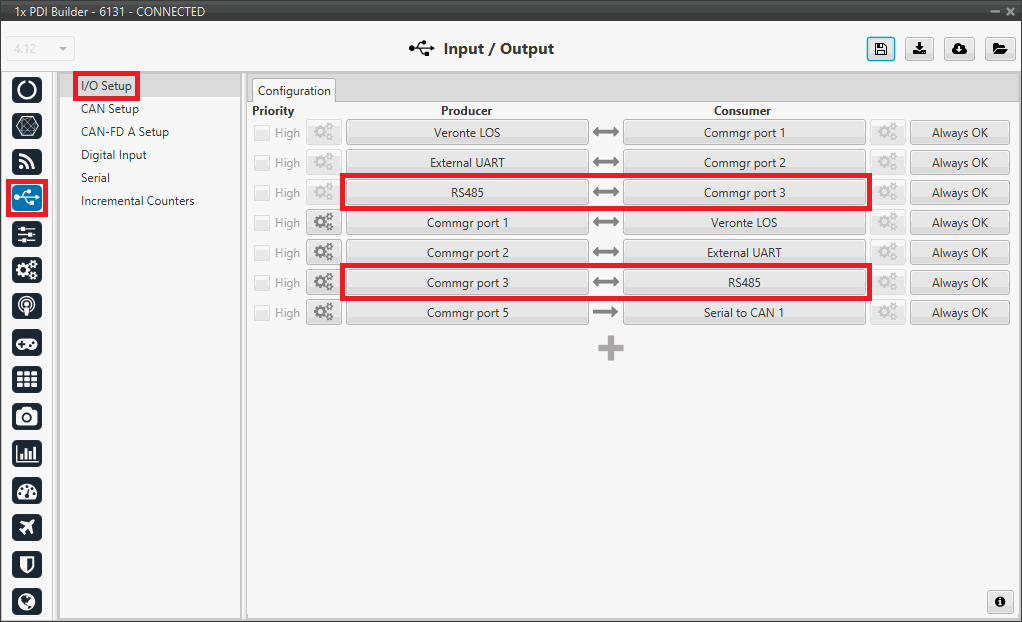The height and width of the screenshot is (622, 1022).
Task: Switch to the Configuration tab
Action: tap(294, 91)
